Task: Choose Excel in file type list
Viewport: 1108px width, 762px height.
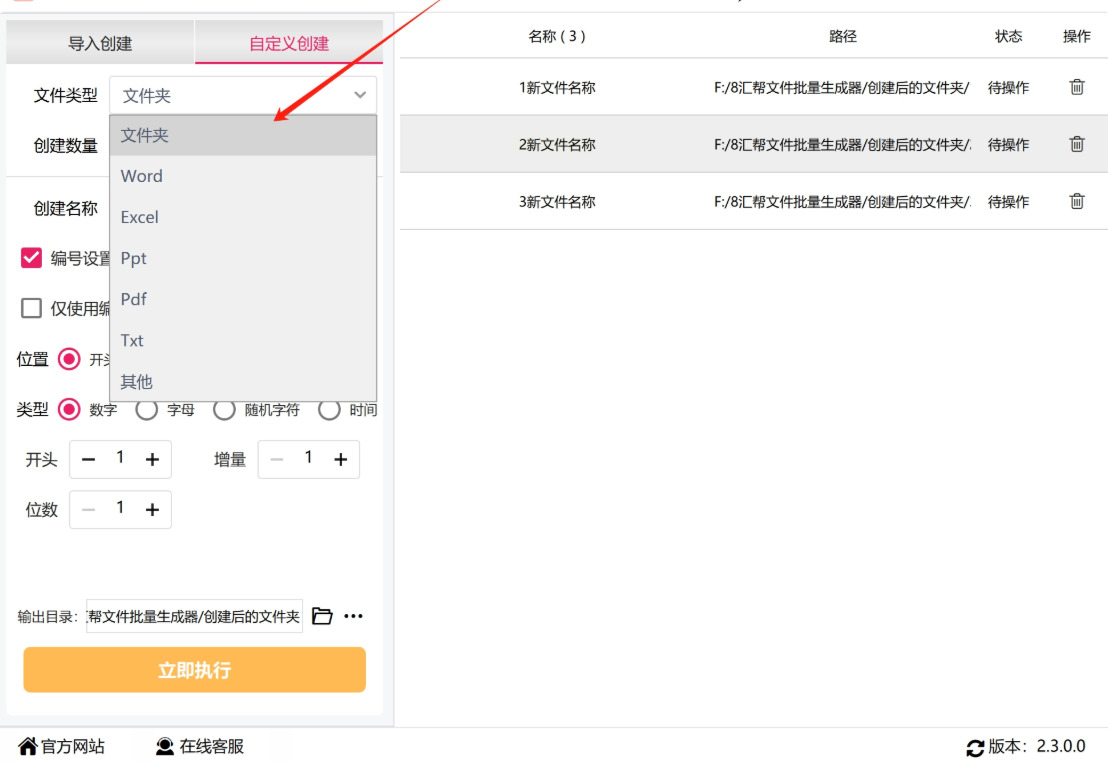Action: 243,217
